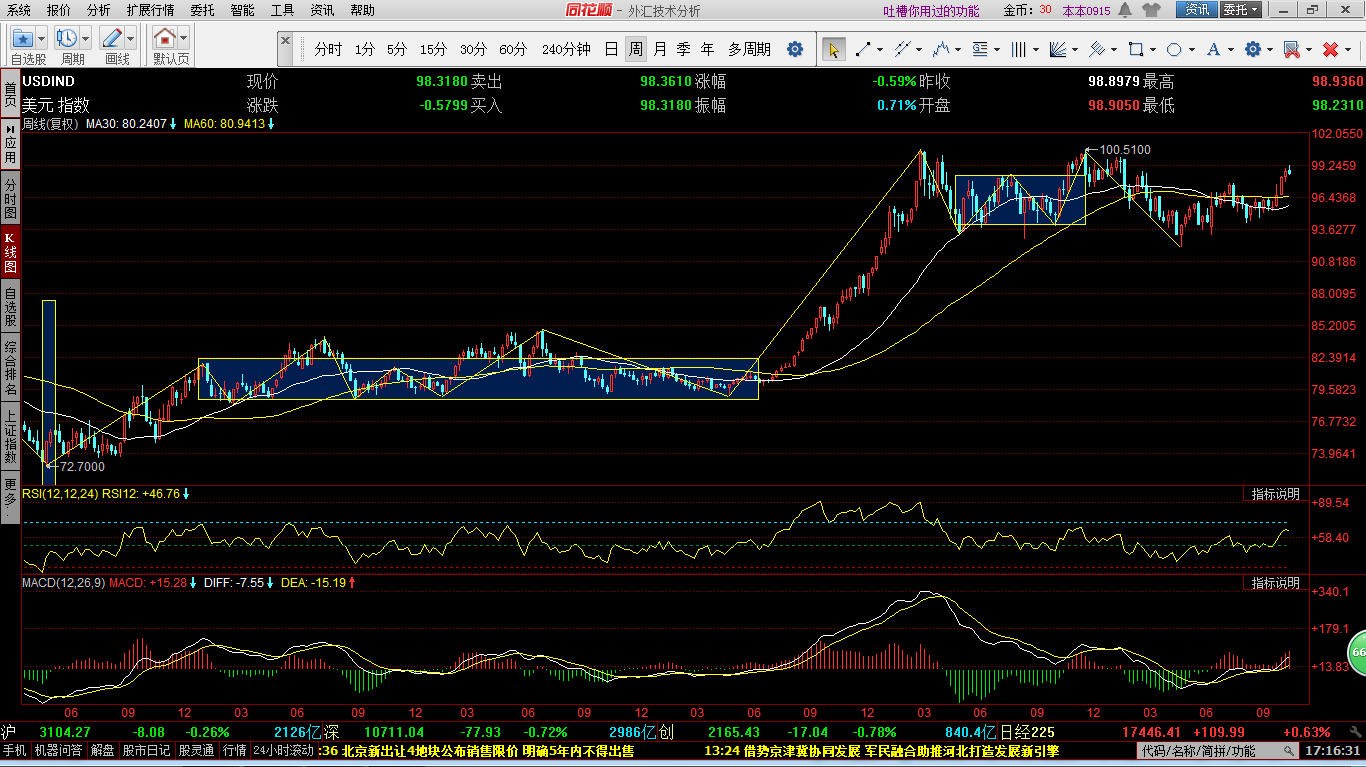Select the arrow pointer tool
The image size is (1366, 767).
coord(833,49)
